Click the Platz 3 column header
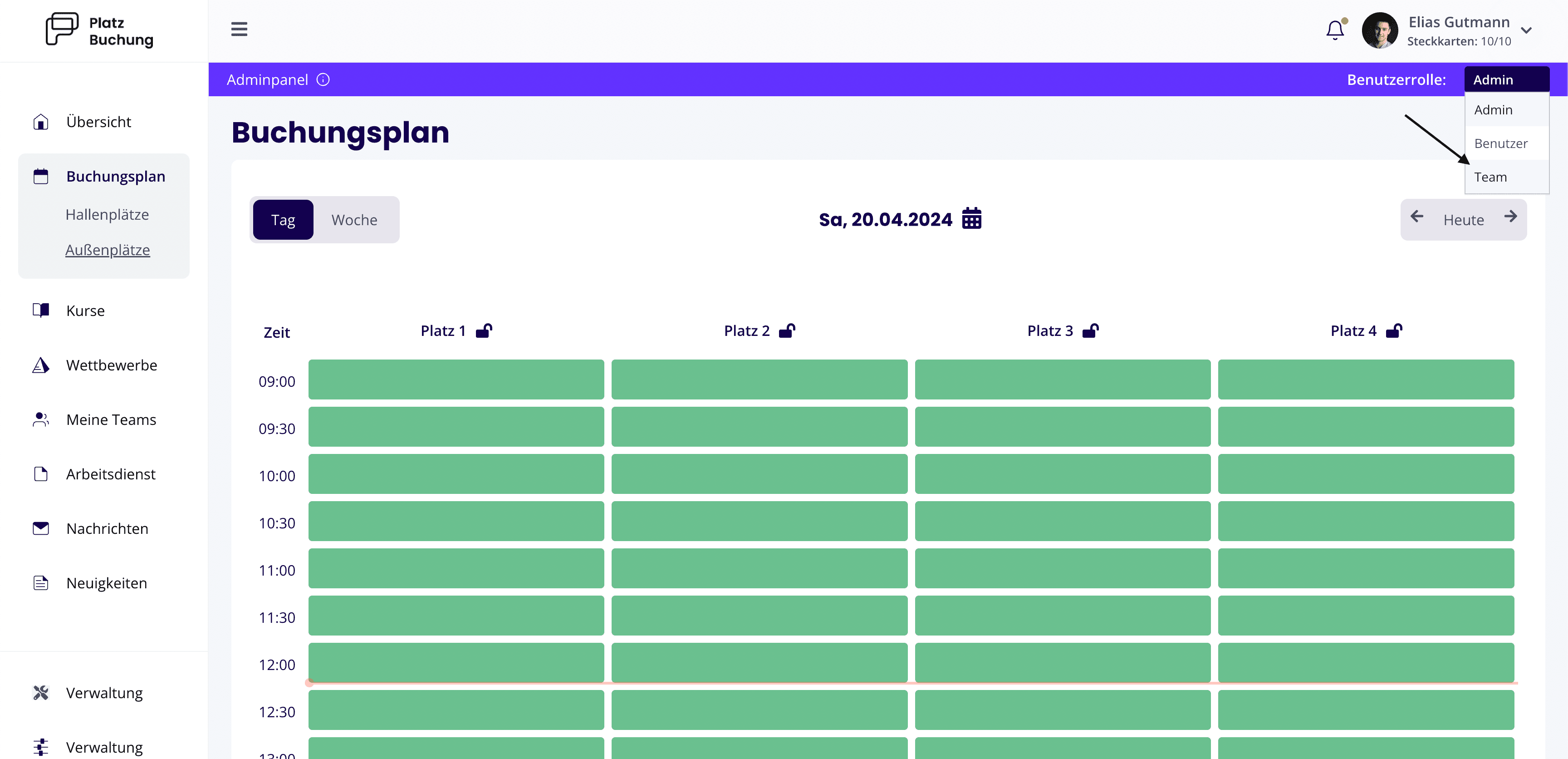Image resolution: width=1568 pixels, height=759 pixels. click(x=1050, y=331)
